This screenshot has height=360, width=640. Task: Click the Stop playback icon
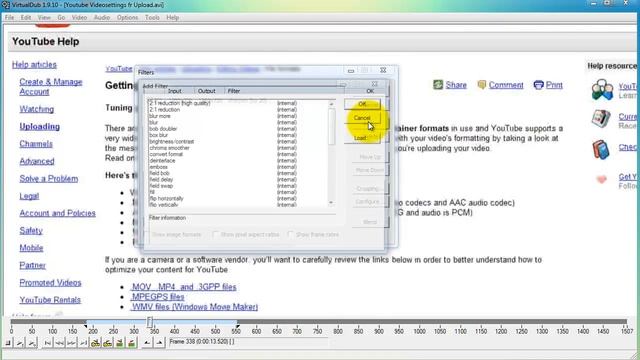[x=8, y=343]
